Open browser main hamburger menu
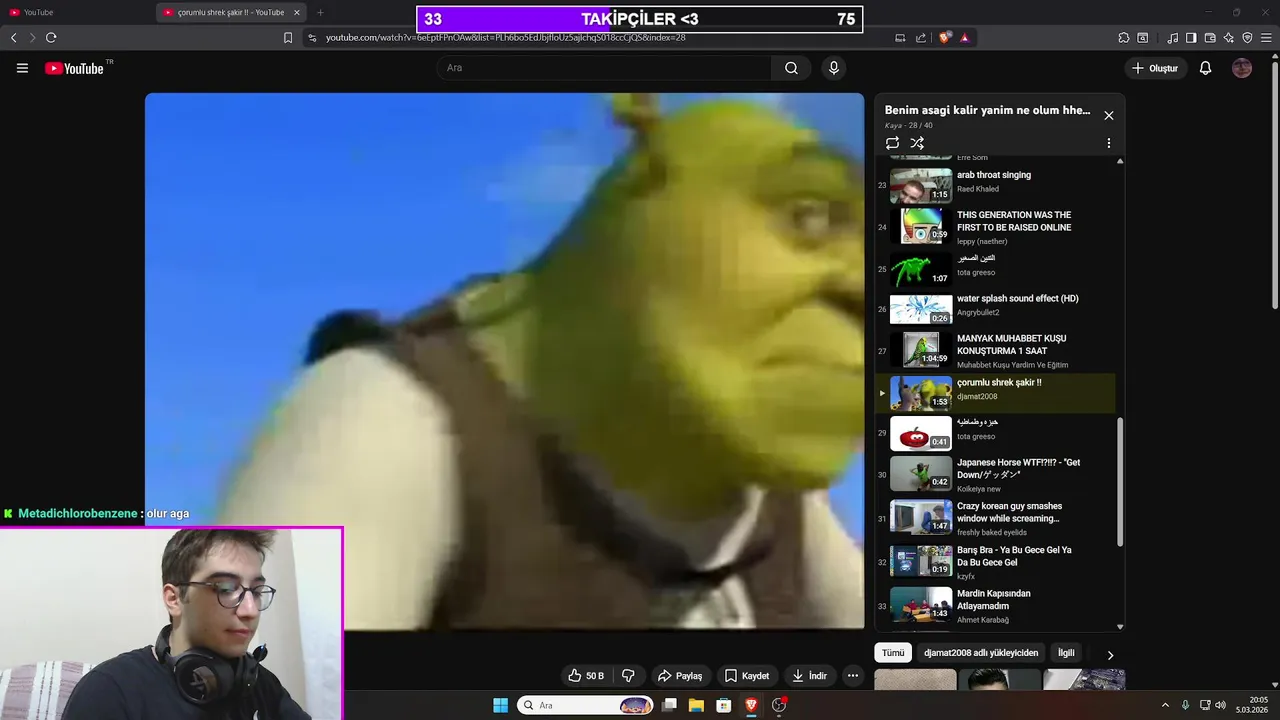The image size is (1280, 720). coord(1266,38)
